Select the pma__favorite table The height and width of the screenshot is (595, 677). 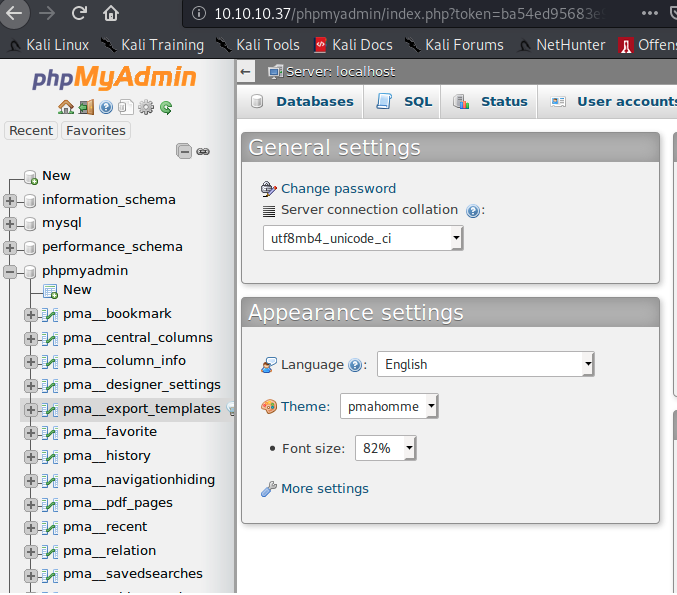pyautogui.click(x=110, y=432)
